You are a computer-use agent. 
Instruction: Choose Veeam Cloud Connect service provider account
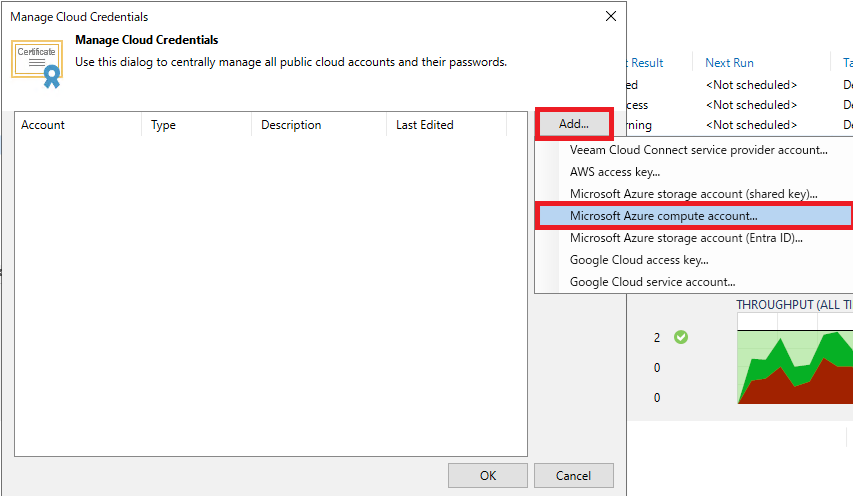(x=699, y=150)
